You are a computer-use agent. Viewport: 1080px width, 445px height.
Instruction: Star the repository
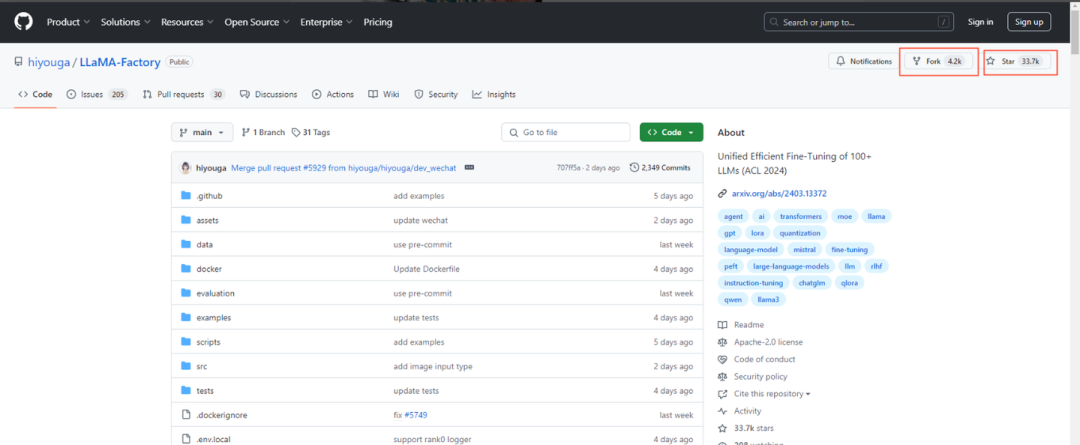1018,61
